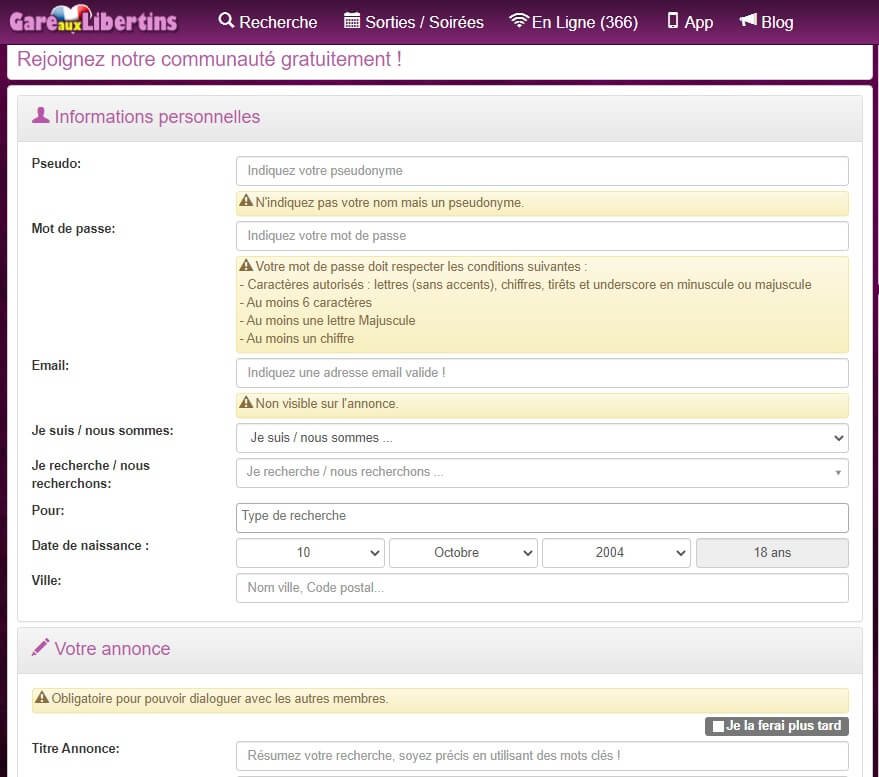Click the Pseudo input field
The image size is (879, 777).
541,170
